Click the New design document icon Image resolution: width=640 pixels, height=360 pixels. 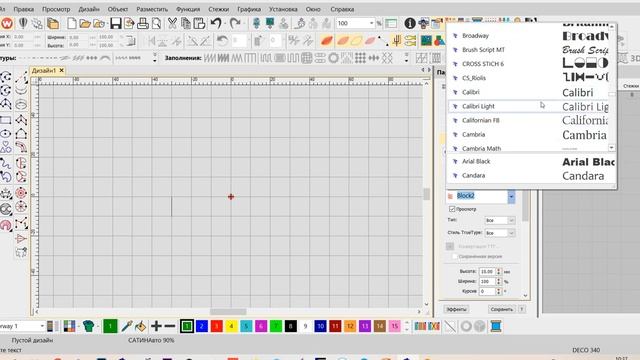coord(71,24)
